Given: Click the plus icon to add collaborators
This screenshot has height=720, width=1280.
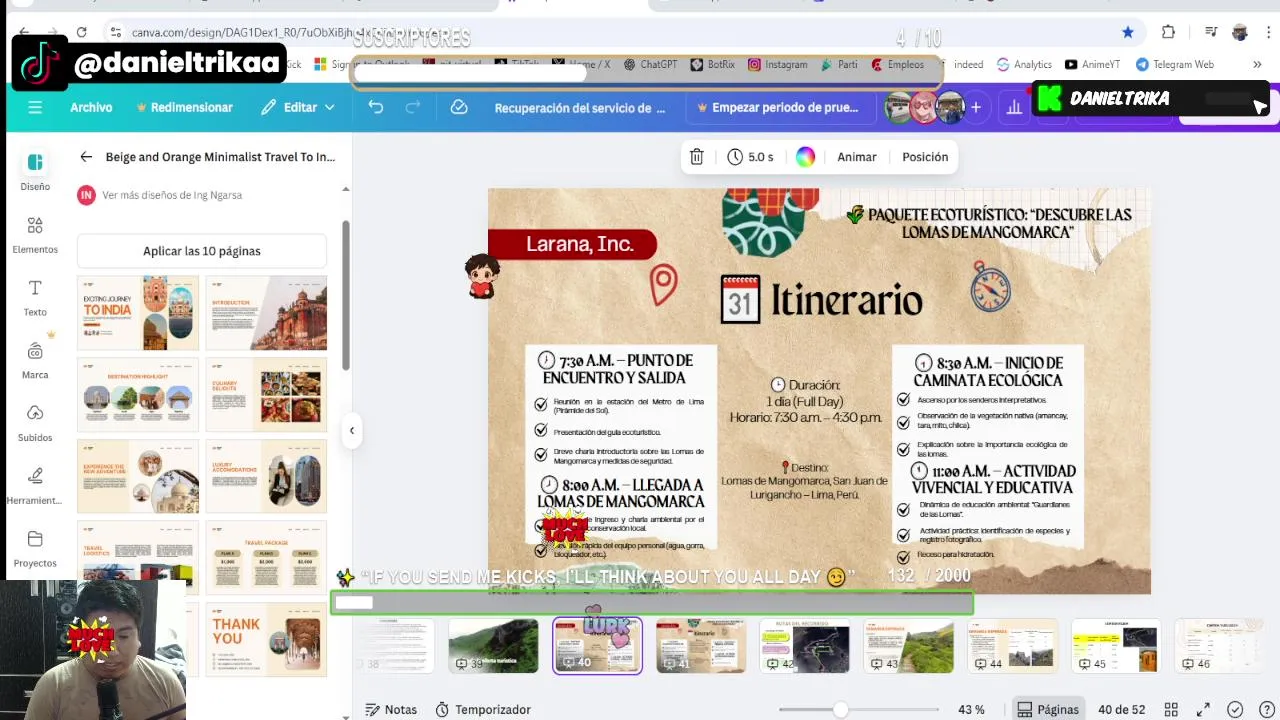Looking at the screenshot, I should pyautogui.click(x=976, y=107).
